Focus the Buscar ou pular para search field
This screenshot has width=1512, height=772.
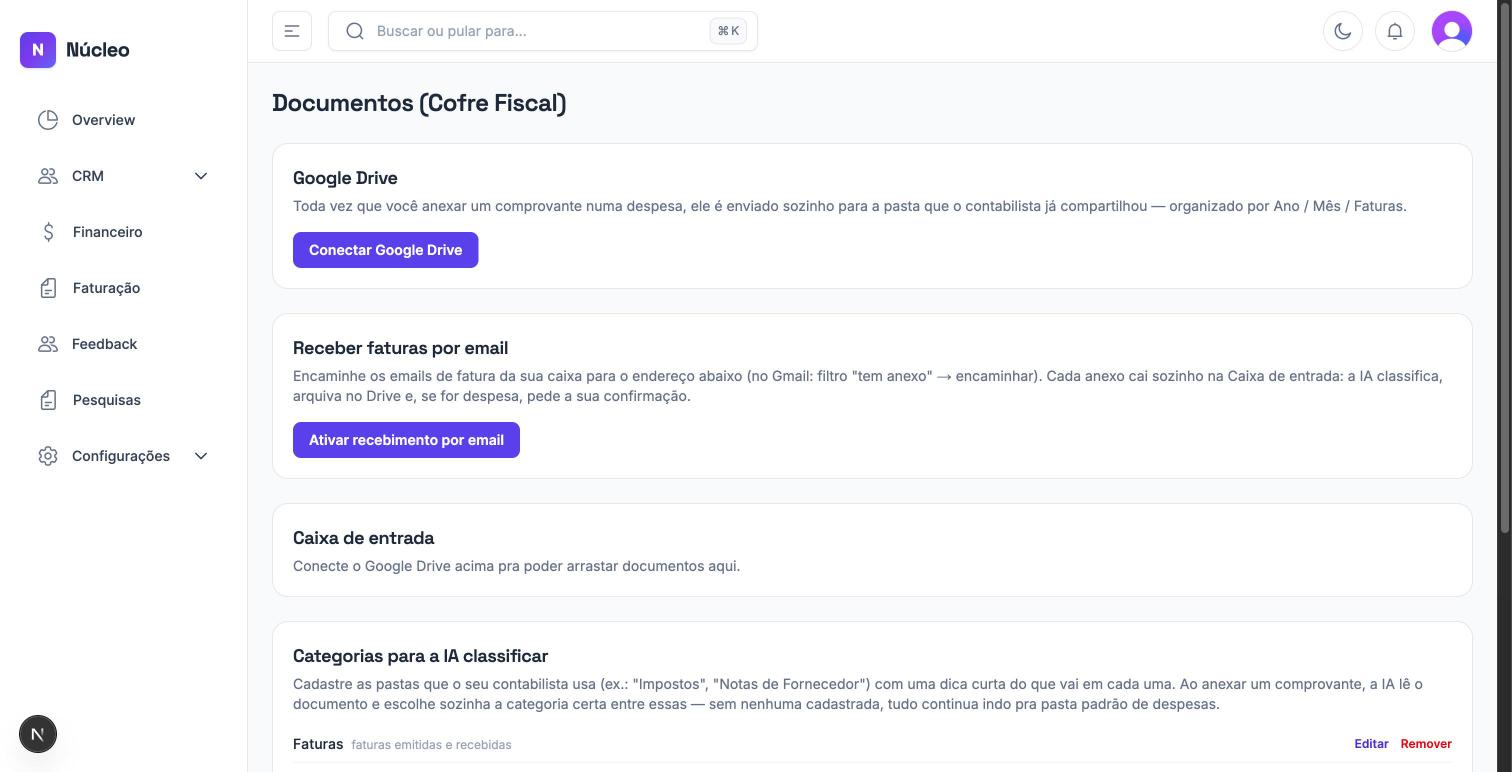point(543,31)
